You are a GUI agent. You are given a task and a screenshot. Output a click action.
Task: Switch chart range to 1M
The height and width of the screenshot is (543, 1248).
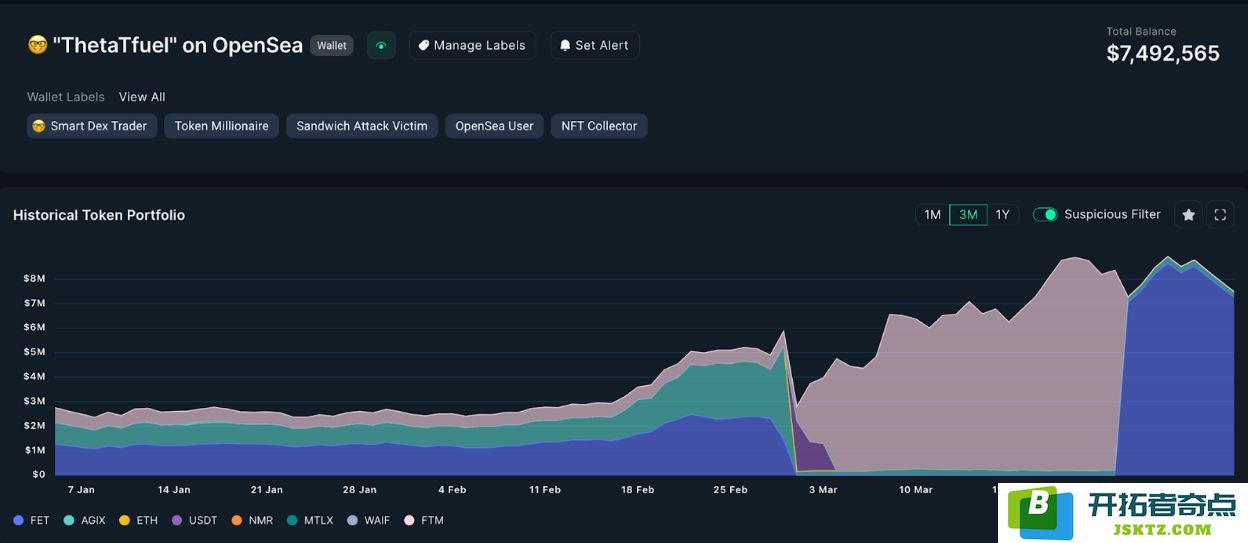tap(932, 215)
